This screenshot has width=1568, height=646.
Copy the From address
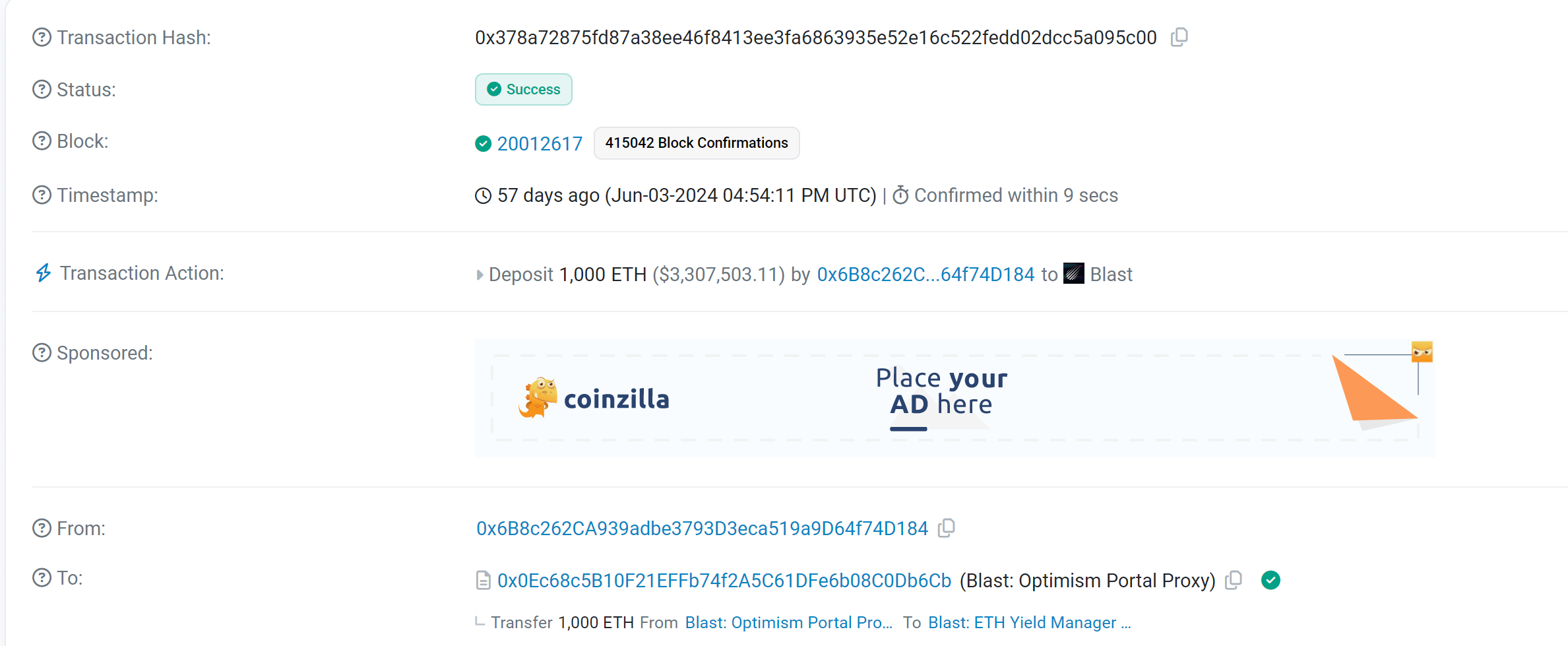[x=947, y=528]
